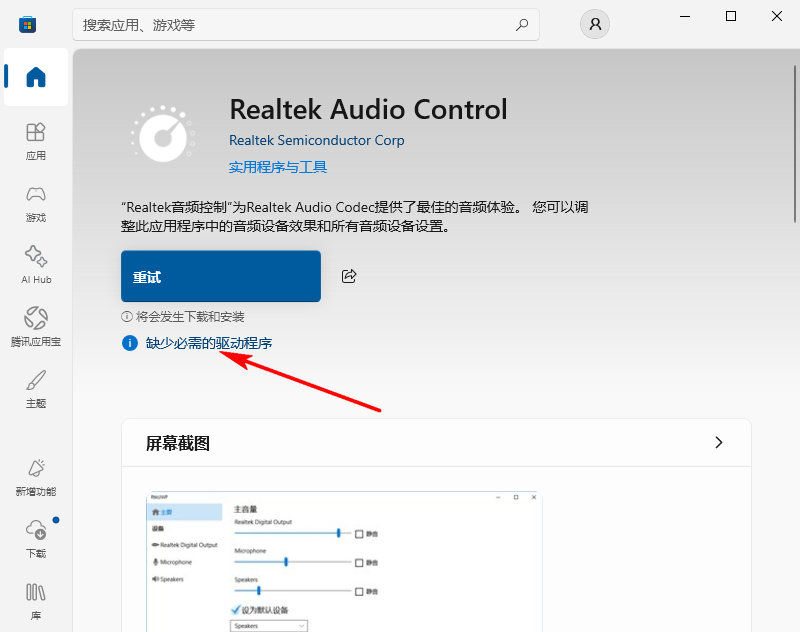Click the 重试 retry button
This screenshot has height=632, width=800.
pos(221,276)
